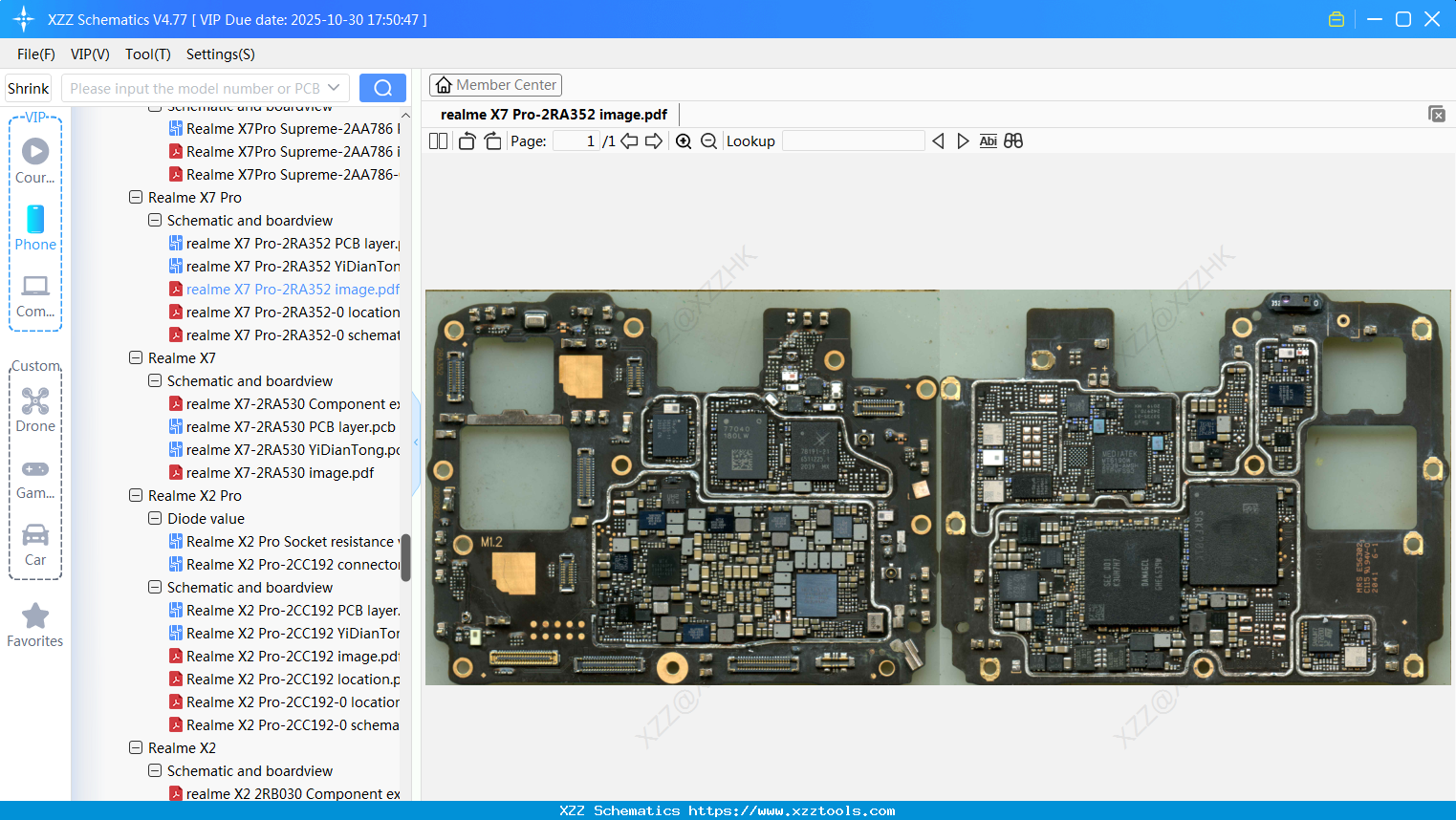Go to the next PDF page
The height and width of the screenshot is (820, 1456).
[x=654, y=141]
